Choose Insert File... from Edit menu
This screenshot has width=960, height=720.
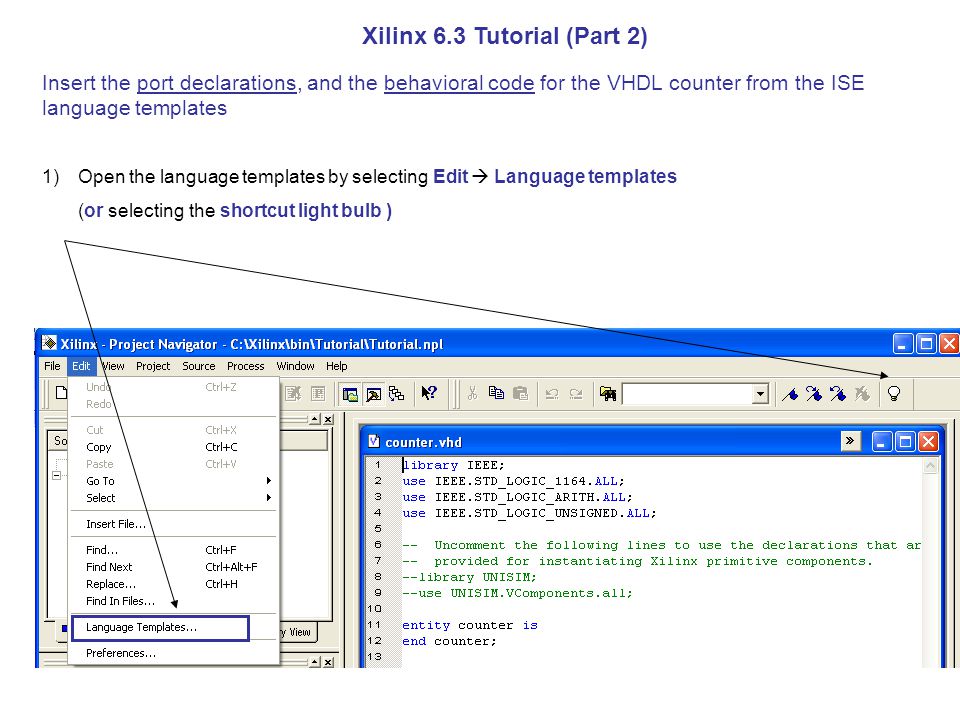[x=174, y=524]
